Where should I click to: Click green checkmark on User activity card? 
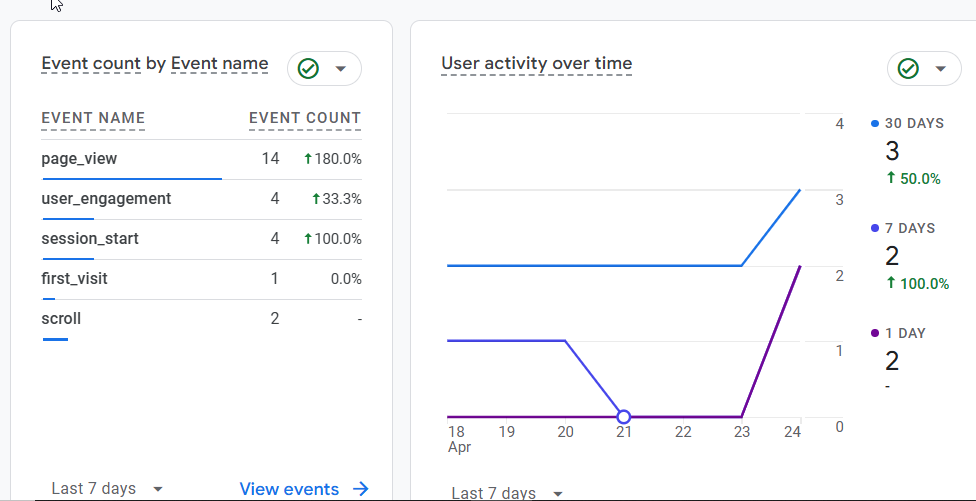click(908, 69)
